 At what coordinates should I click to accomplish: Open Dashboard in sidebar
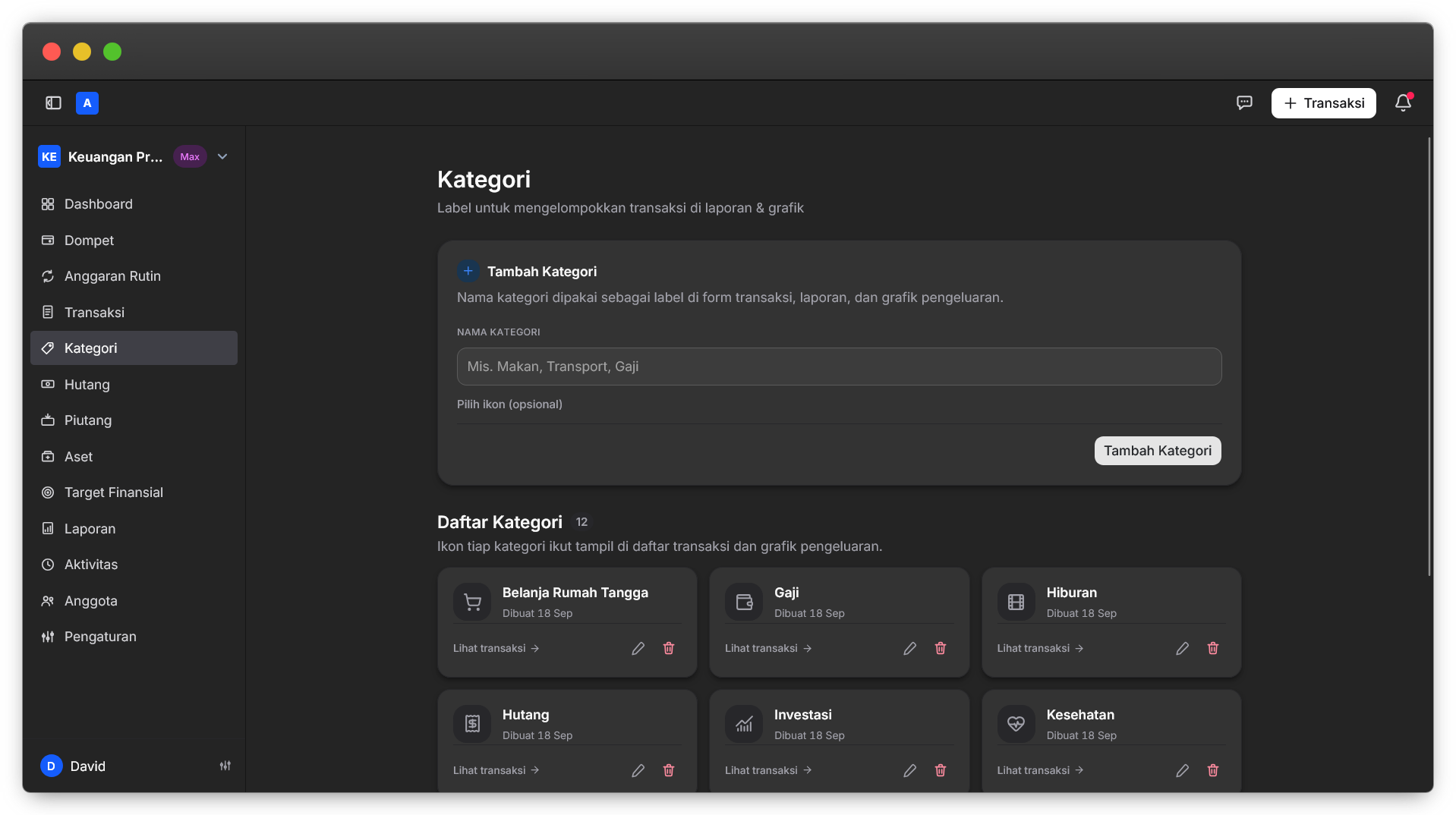134,204
